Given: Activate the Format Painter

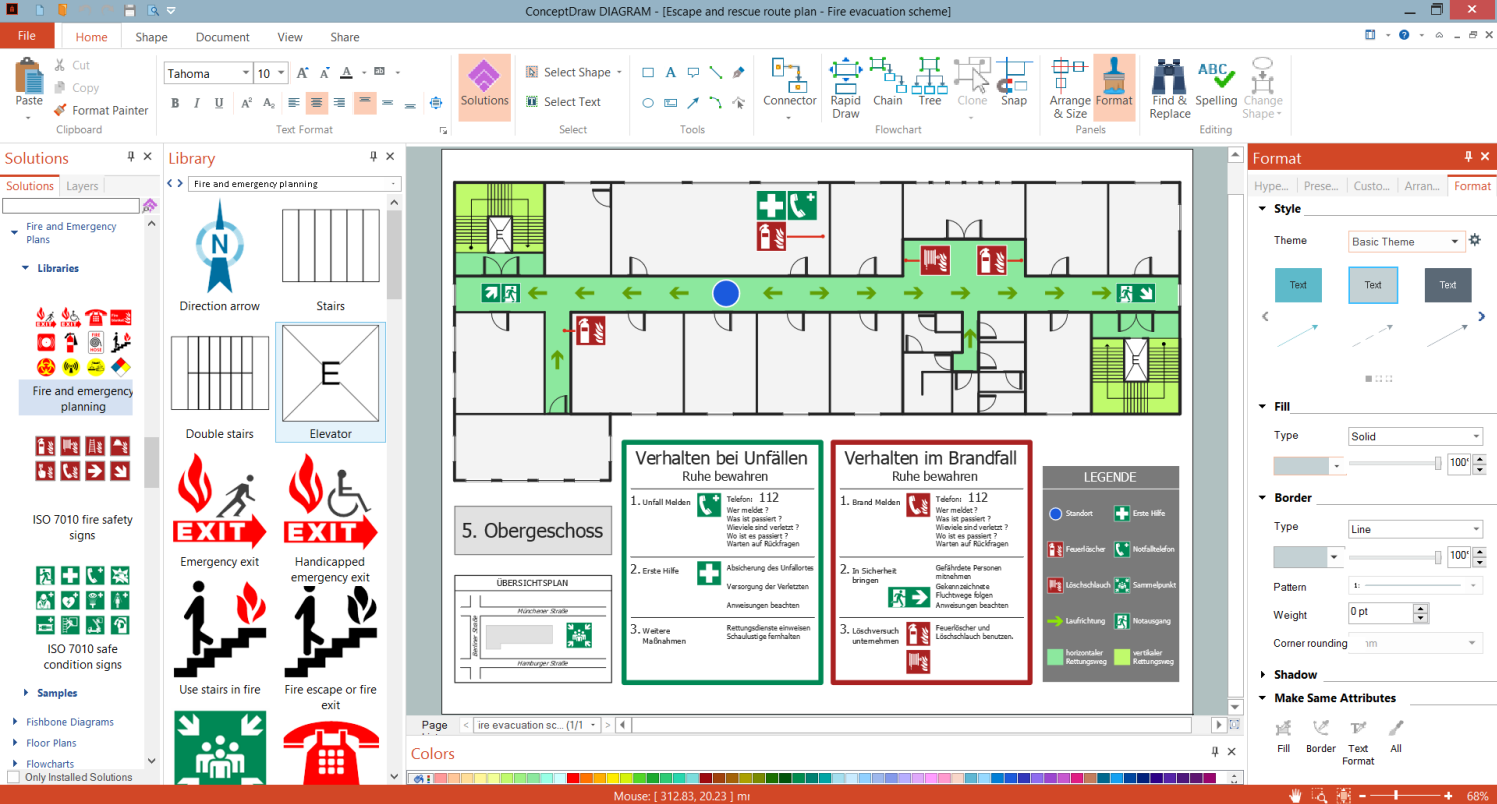Looking at the screenshot, I should pyautogui.click(x=100, y=110).
